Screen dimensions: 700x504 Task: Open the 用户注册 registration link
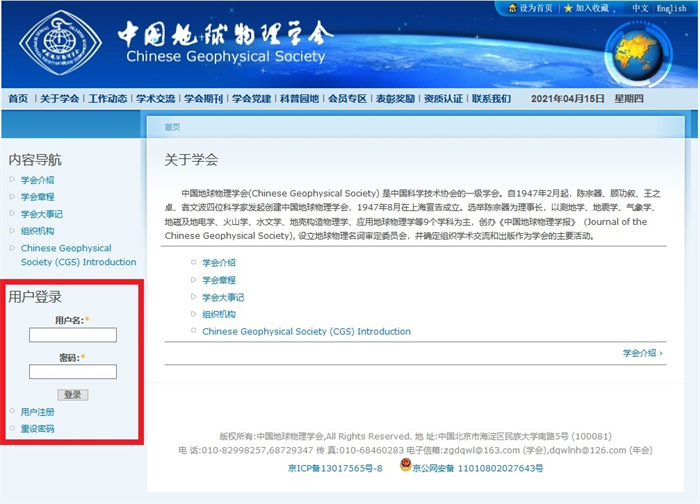click(38, 412)
